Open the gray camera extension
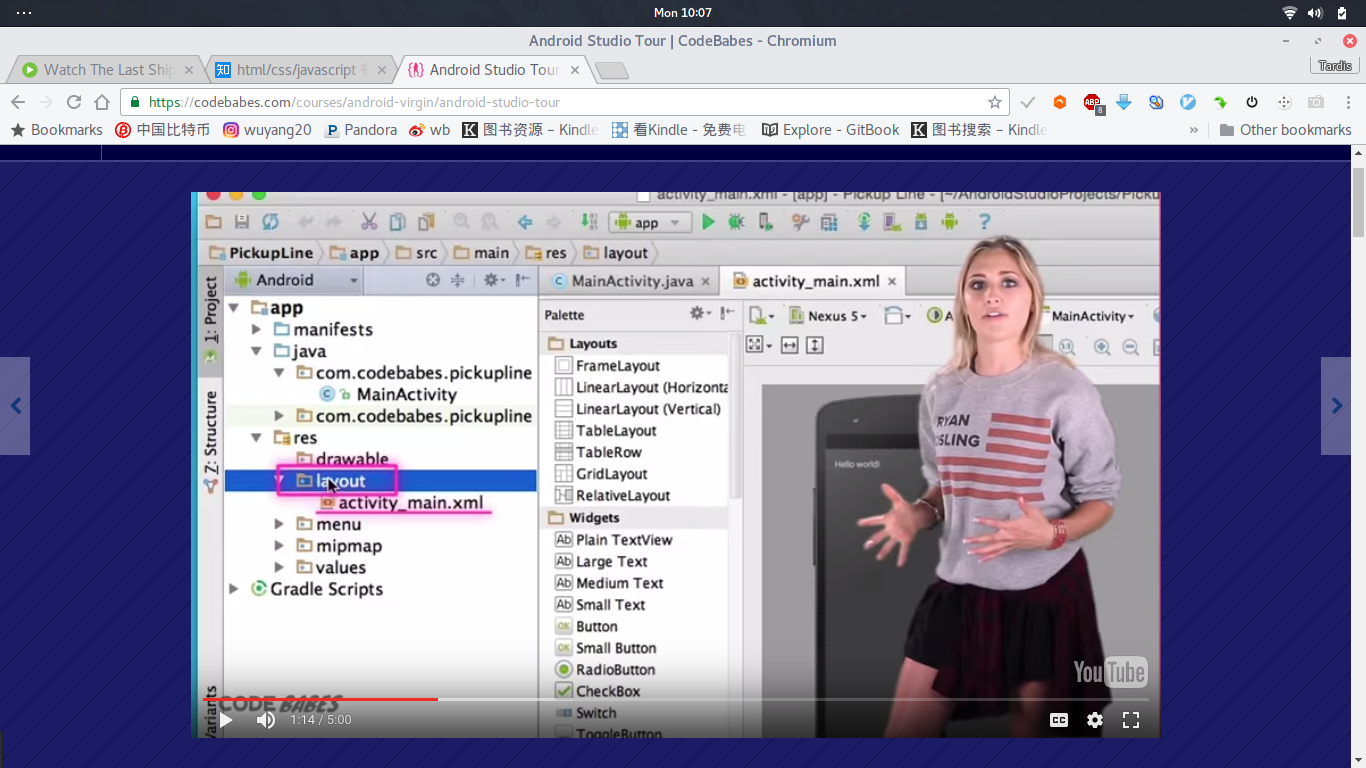The width and height of the screenshot is (1366, 768). (x=1316, y=102)
